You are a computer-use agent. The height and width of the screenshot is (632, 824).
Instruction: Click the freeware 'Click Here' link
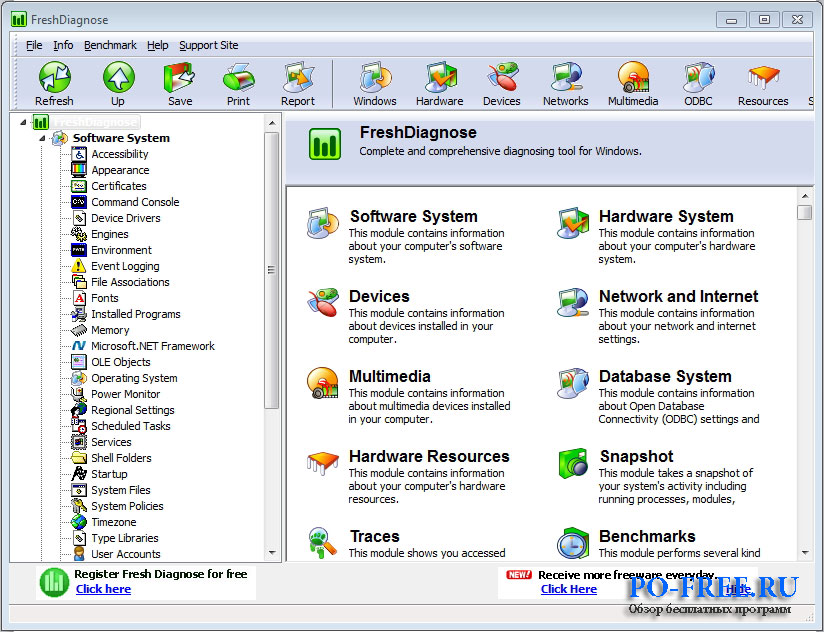click(x=569, y=589)
